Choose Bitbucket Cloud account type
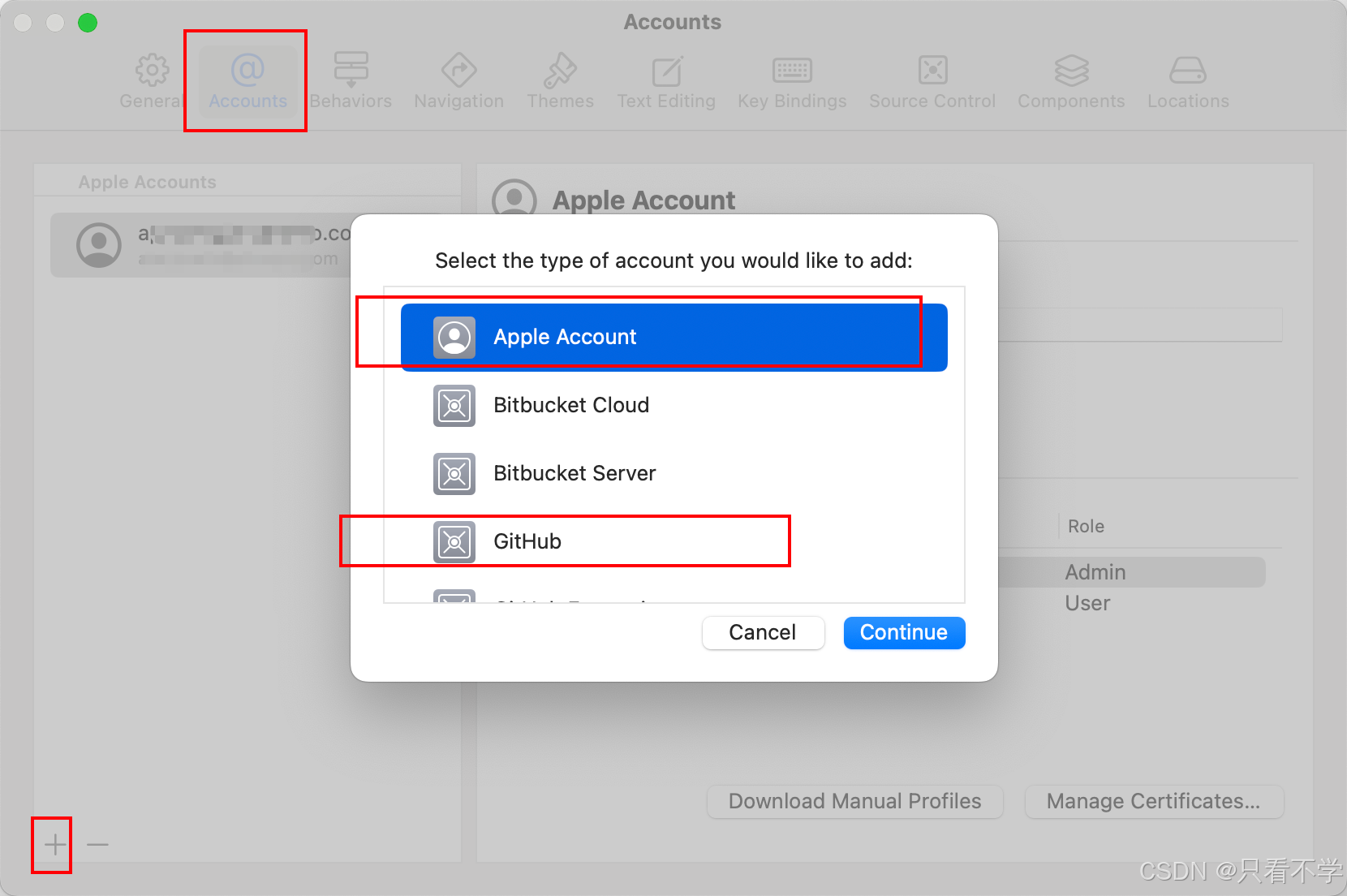1347x896 pixels. click(674, 406)
